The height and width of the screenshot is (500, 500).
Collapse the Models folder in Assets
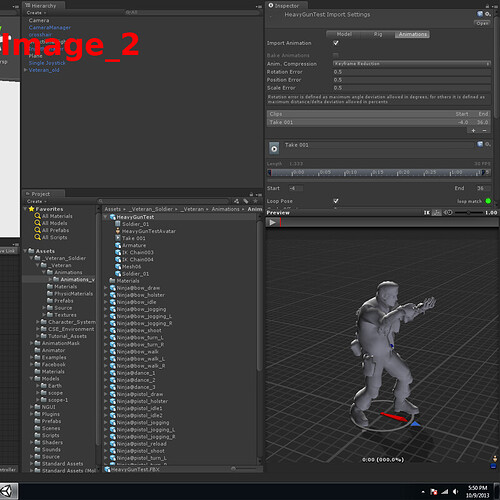[x=32, y=379]
